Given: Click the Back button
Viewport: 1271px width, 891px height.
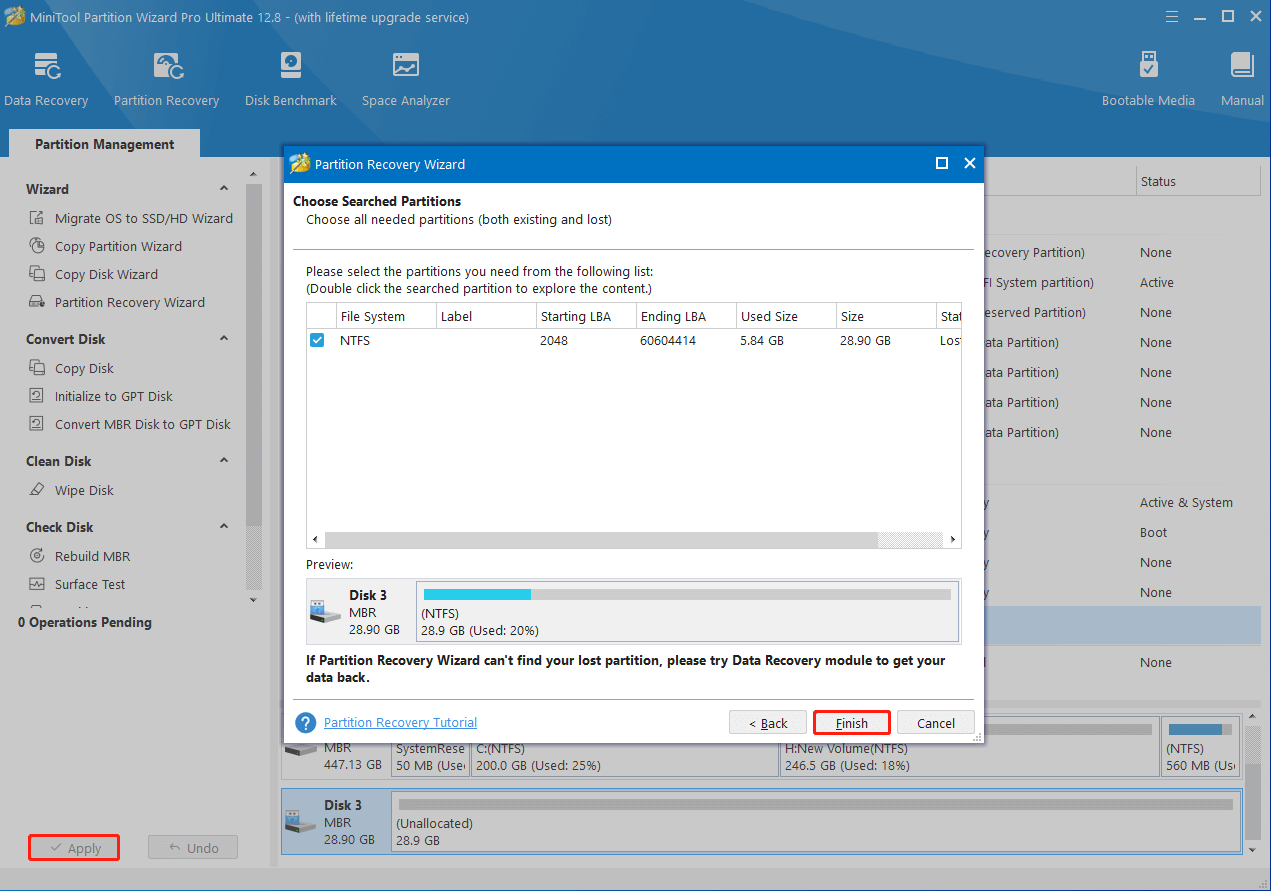Looking at the screenshot, I should click(x=767, y=723).
